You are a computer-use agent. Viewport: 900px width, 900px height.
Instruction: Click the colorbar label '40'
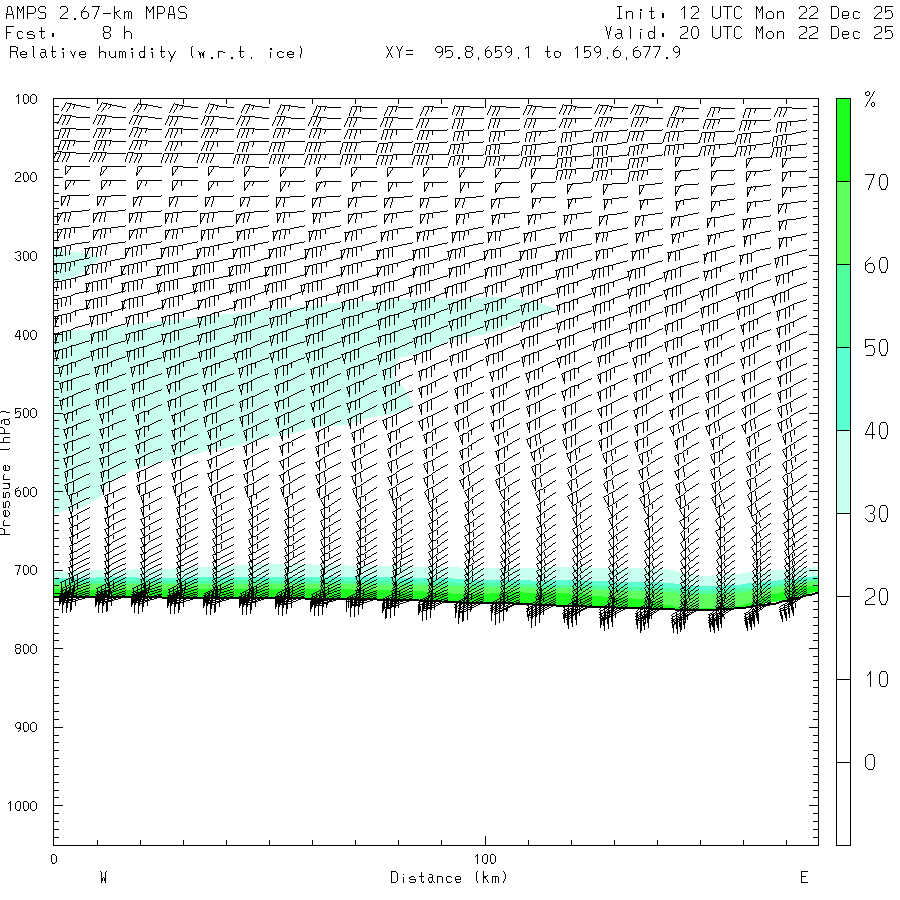tap(876, 431)
